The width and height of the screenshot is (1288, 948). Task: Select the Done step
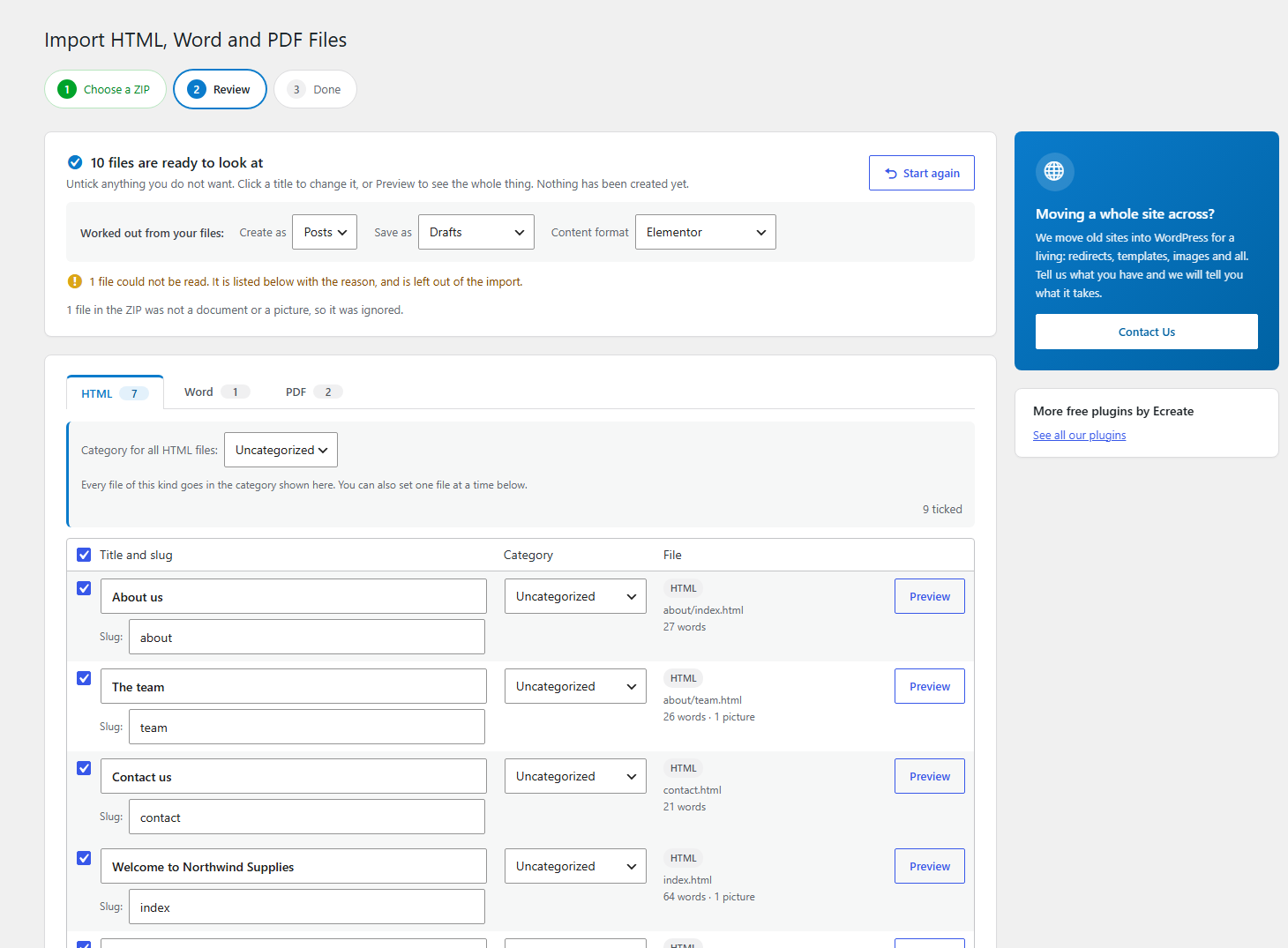(315, 89)
